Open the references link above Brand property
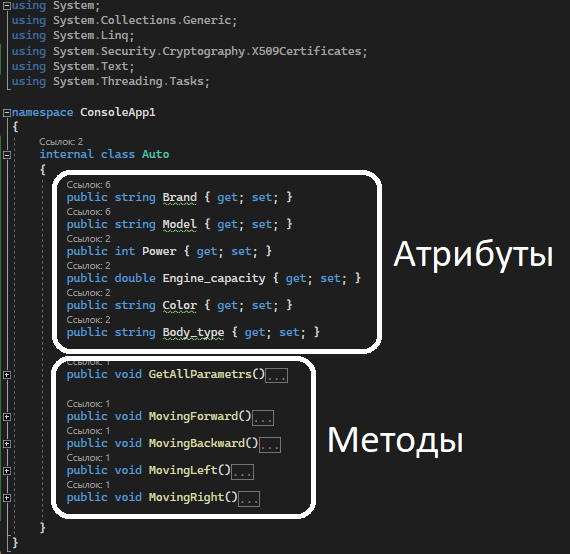 click(88, 185)
